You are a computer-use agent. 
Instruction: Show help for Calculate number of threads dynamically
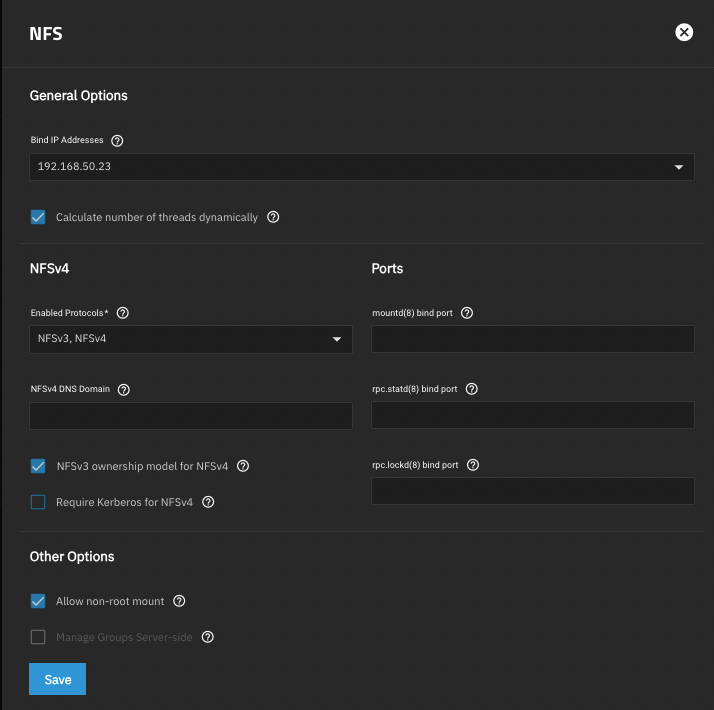point(273,217)
